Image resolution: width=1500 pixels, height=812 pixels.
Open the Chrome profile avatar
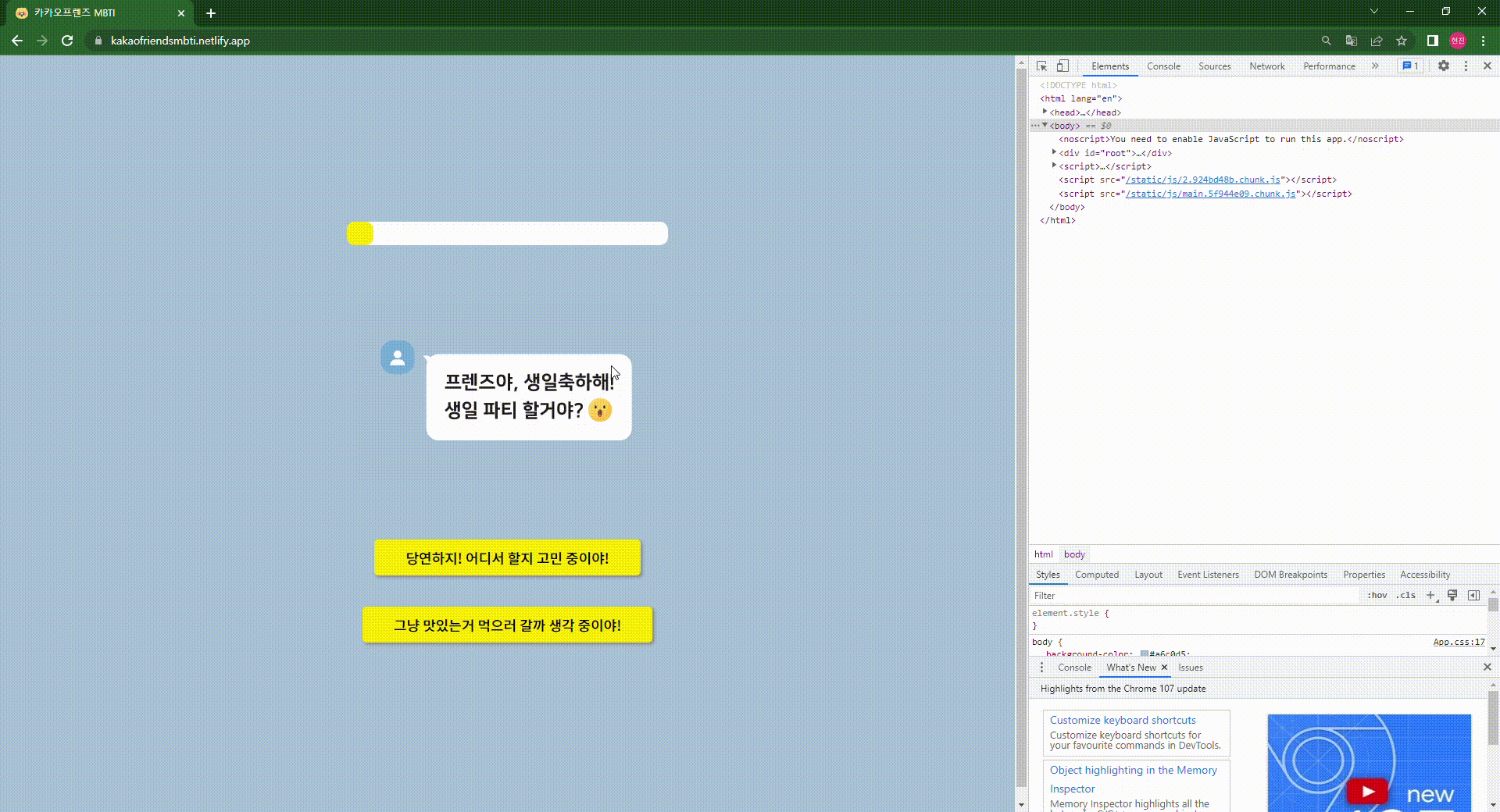(x=1458, y=41)
